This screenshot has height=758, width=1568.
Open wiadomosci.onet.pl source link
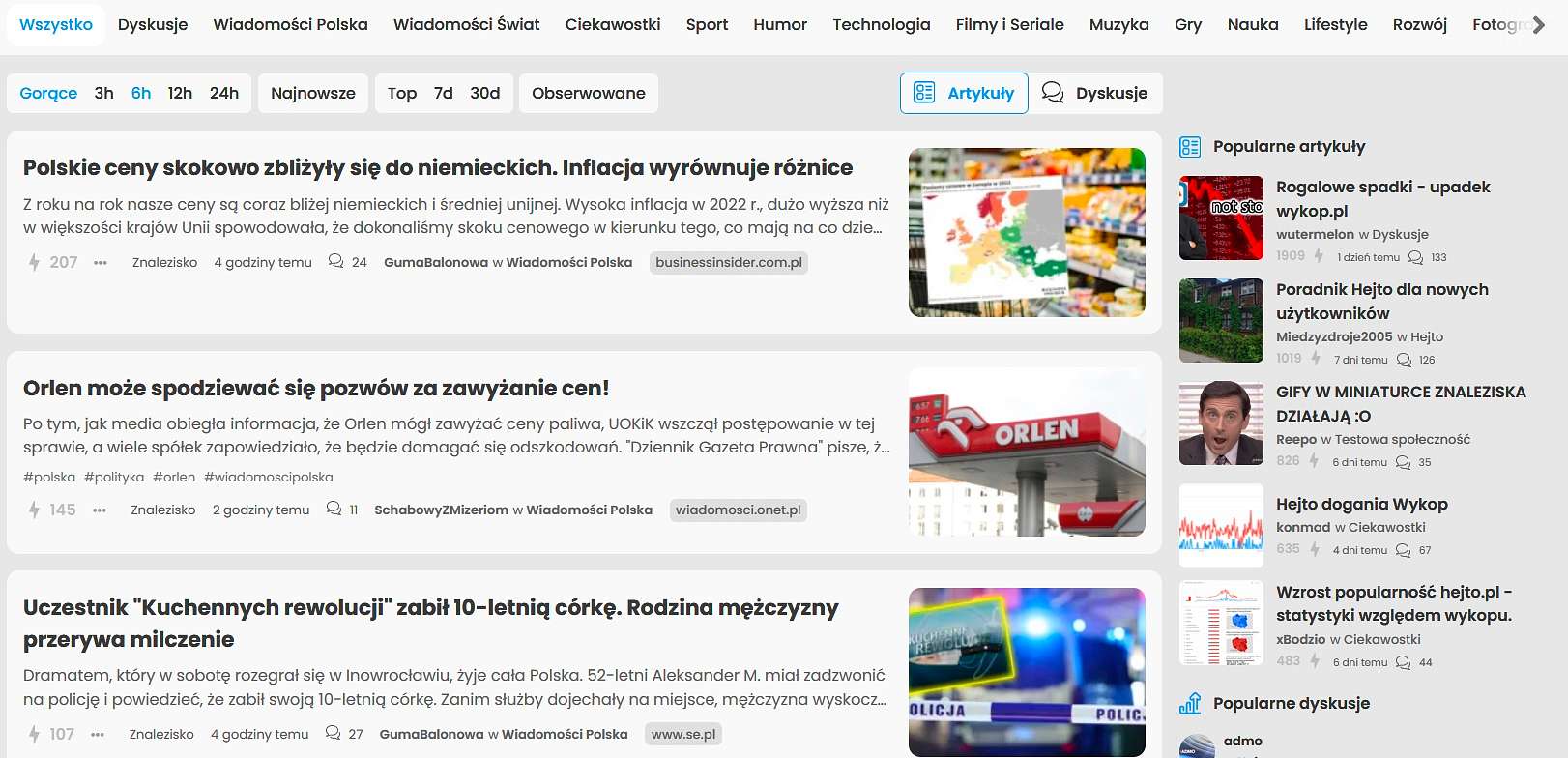pos(739,510)
